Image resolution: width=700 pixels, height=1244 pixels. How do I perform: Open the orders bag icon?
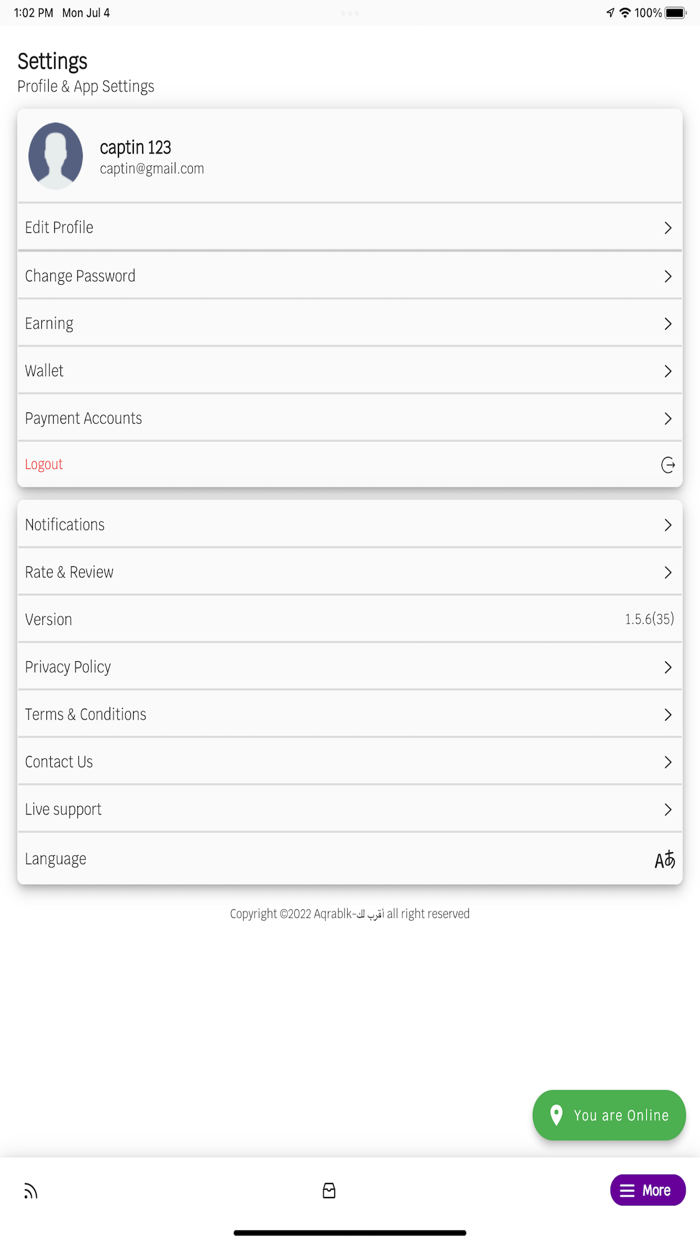click(329, 1191)
